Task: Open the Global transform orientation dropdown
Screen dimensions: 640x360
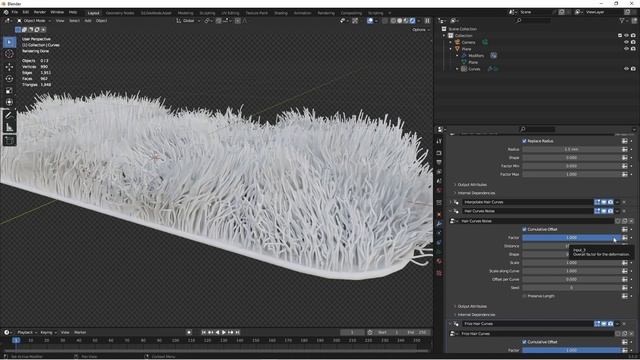Action: tap(189, 20)
